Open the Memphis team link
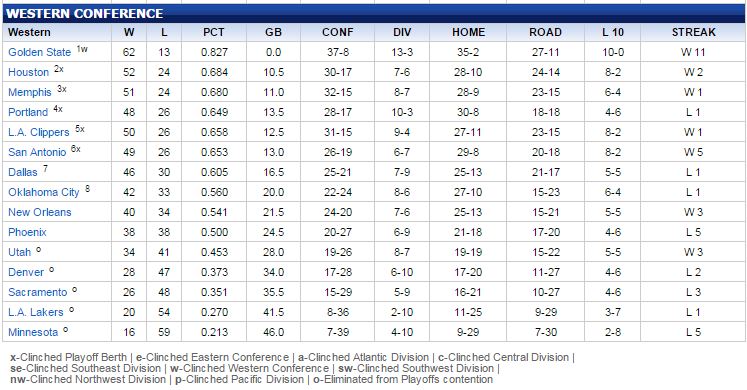The width and height of the screenshot is (747, 390). tap(30, 92)
